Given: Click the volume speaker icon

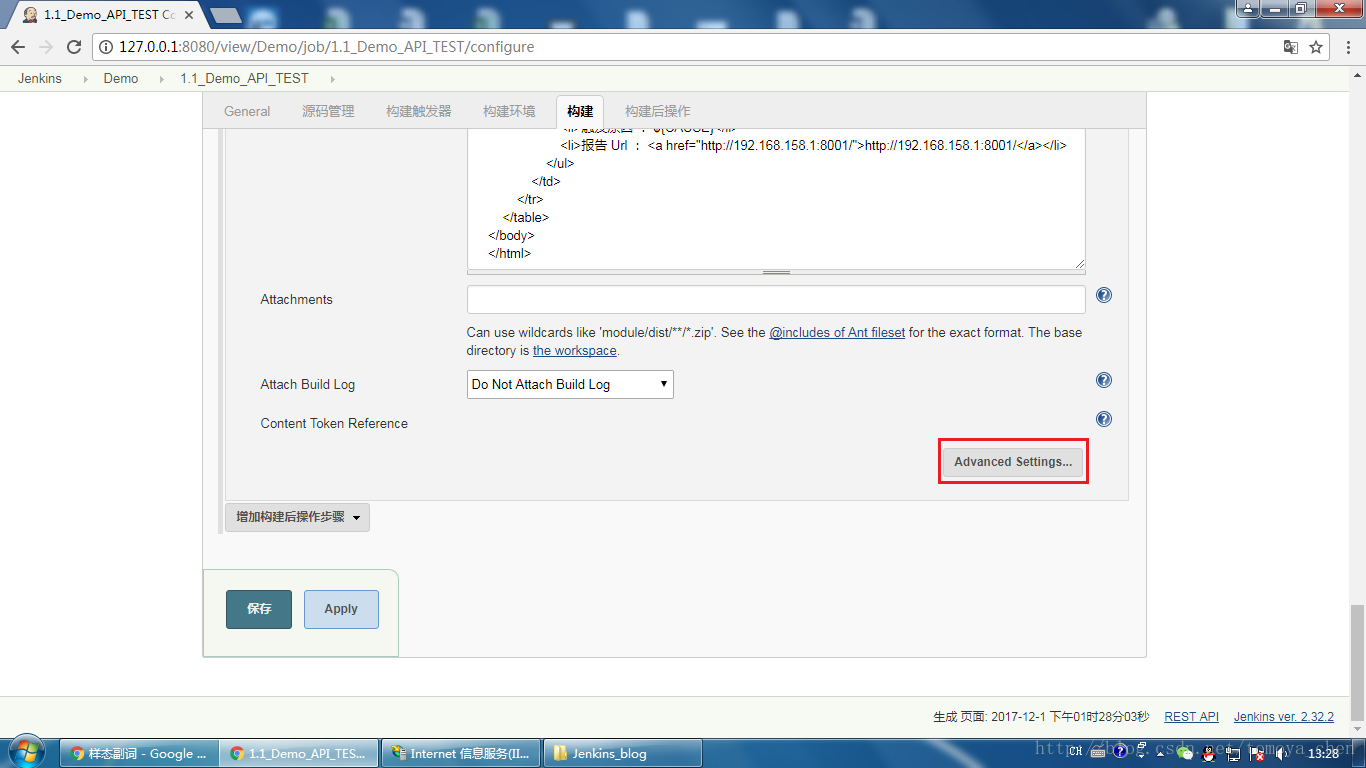Looking at the screenshot, I should (x=1281, y=752).
